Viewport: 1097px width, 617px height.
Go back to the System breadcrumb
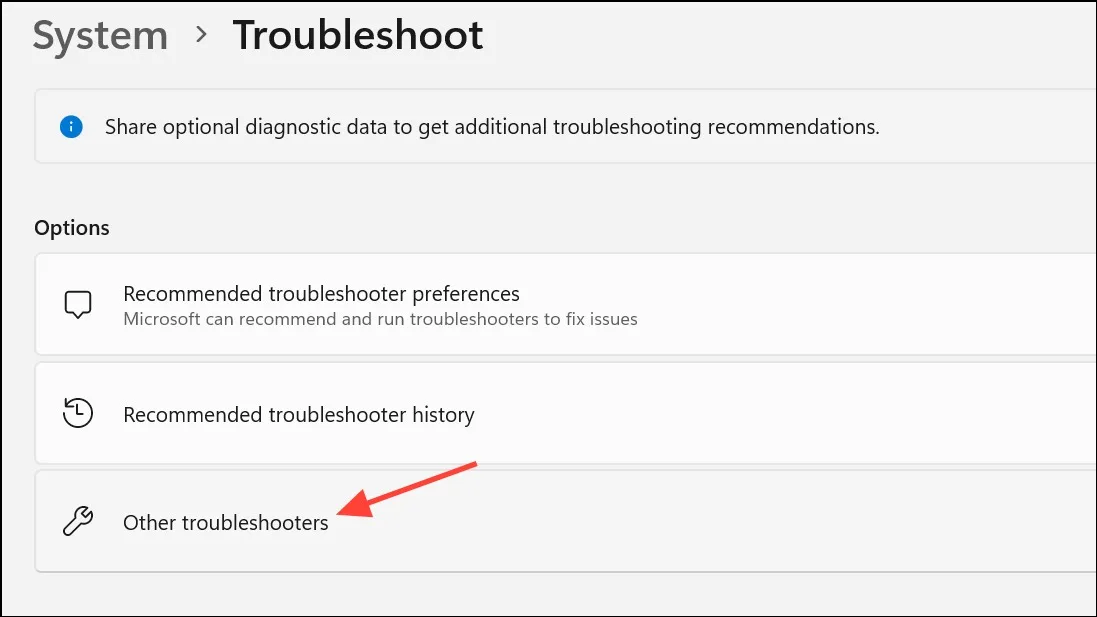click(100, 35)
